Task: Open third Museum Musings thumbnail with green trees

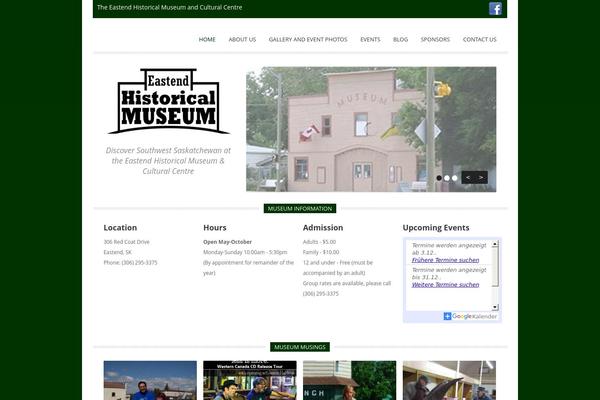Action: click(349, 380)
